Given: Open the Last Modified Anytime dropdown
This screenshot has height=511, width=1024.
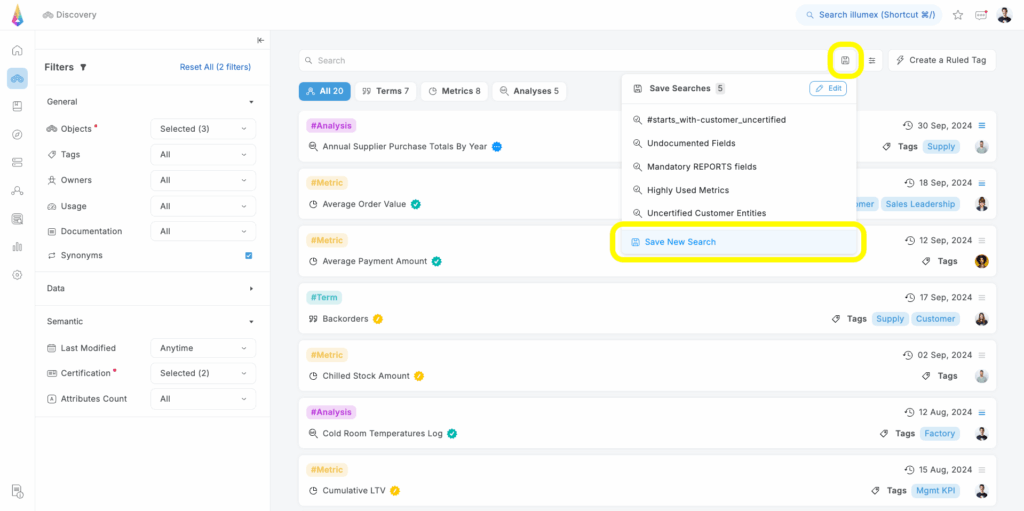Looking at the screenshot, I should pyautogui.click(x=203, y=348).
